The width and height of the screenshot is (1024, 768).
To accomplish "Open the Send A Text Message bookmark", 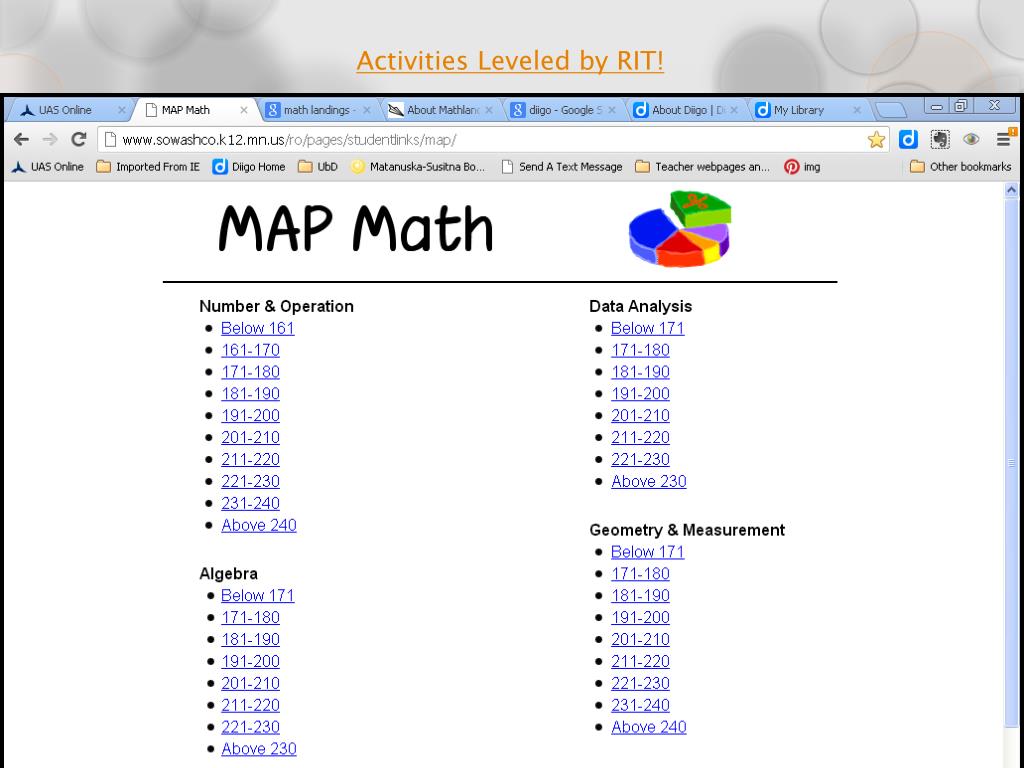I will [562, 167].
